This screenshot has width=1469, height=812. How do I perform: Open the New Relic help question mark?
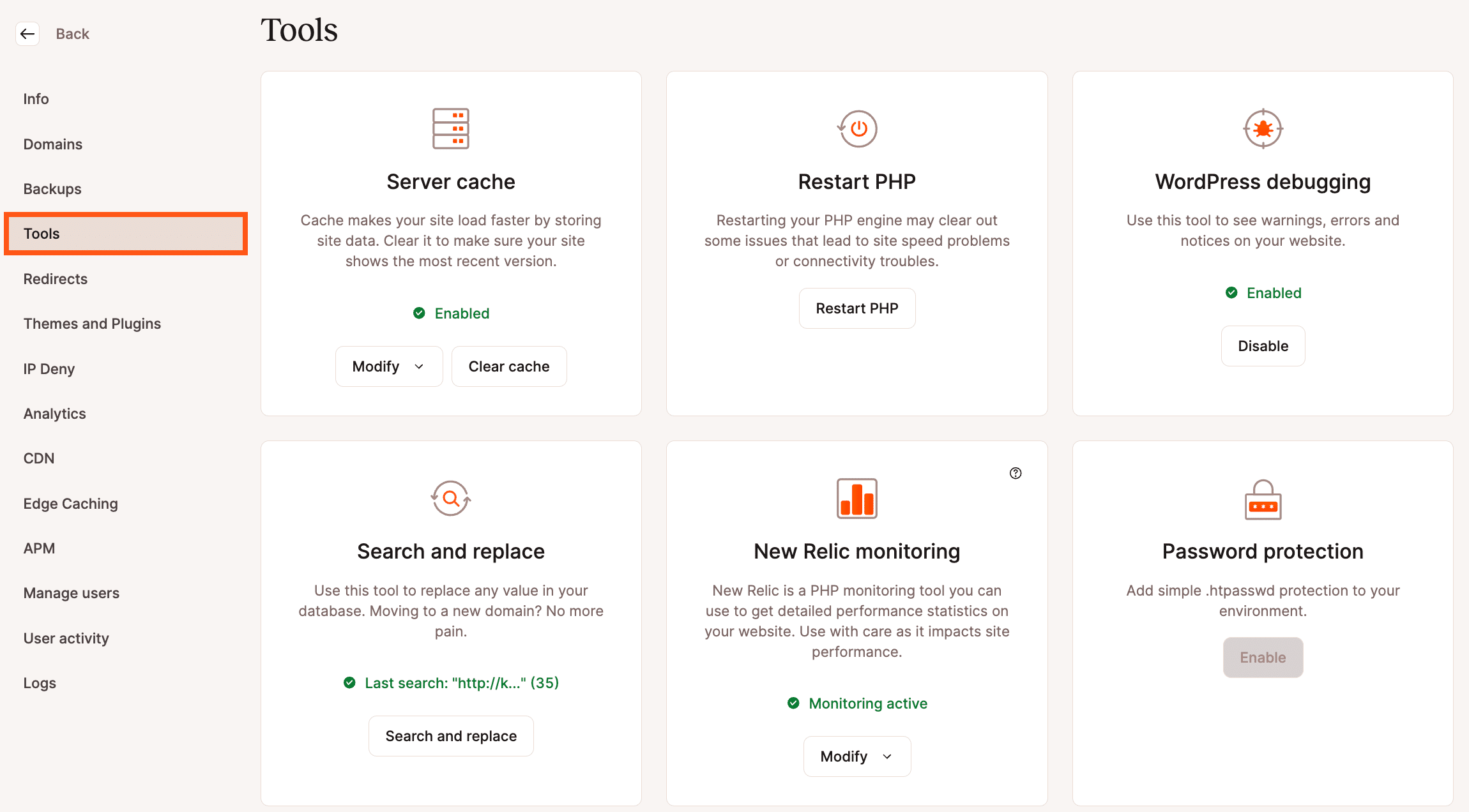click(x=1016, y=473)
